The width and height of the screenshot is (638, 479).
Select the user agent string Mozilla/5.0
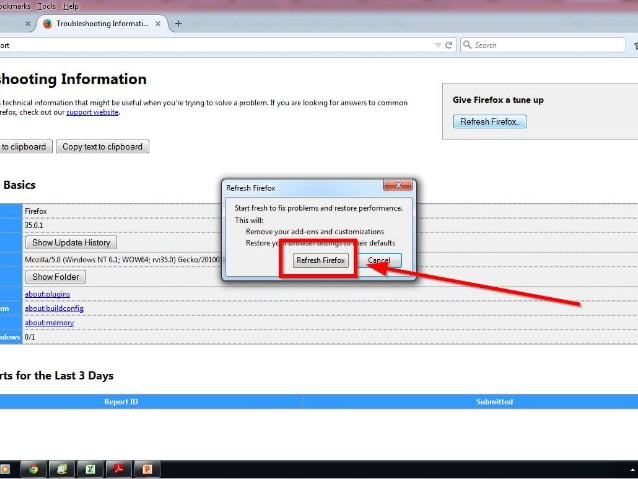tap(122, 259)
